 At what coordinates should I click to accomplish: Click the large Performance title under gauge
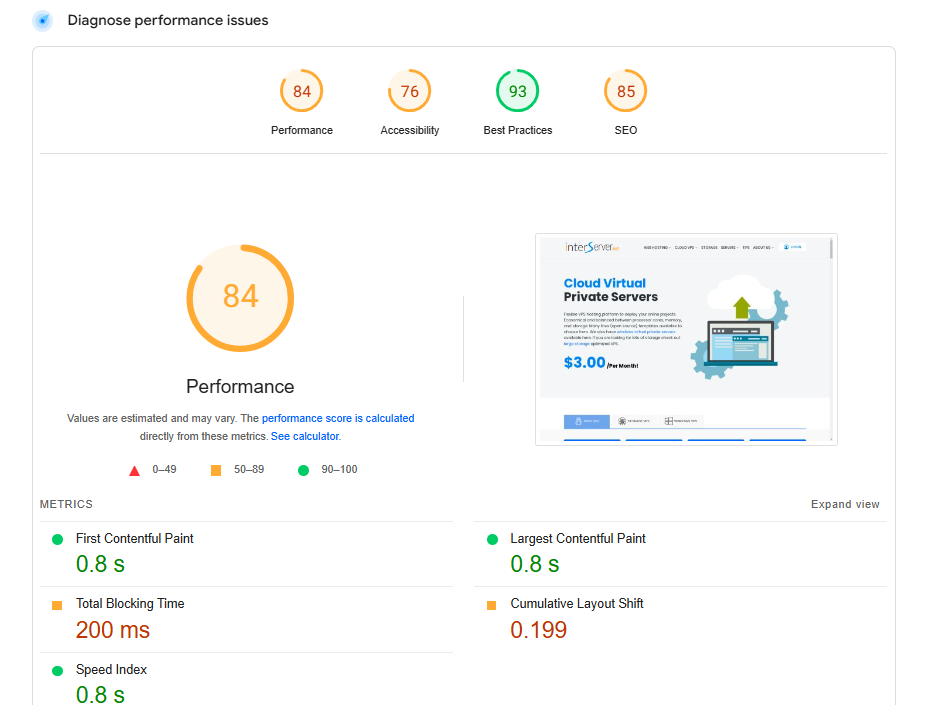[x=240, y=386]
